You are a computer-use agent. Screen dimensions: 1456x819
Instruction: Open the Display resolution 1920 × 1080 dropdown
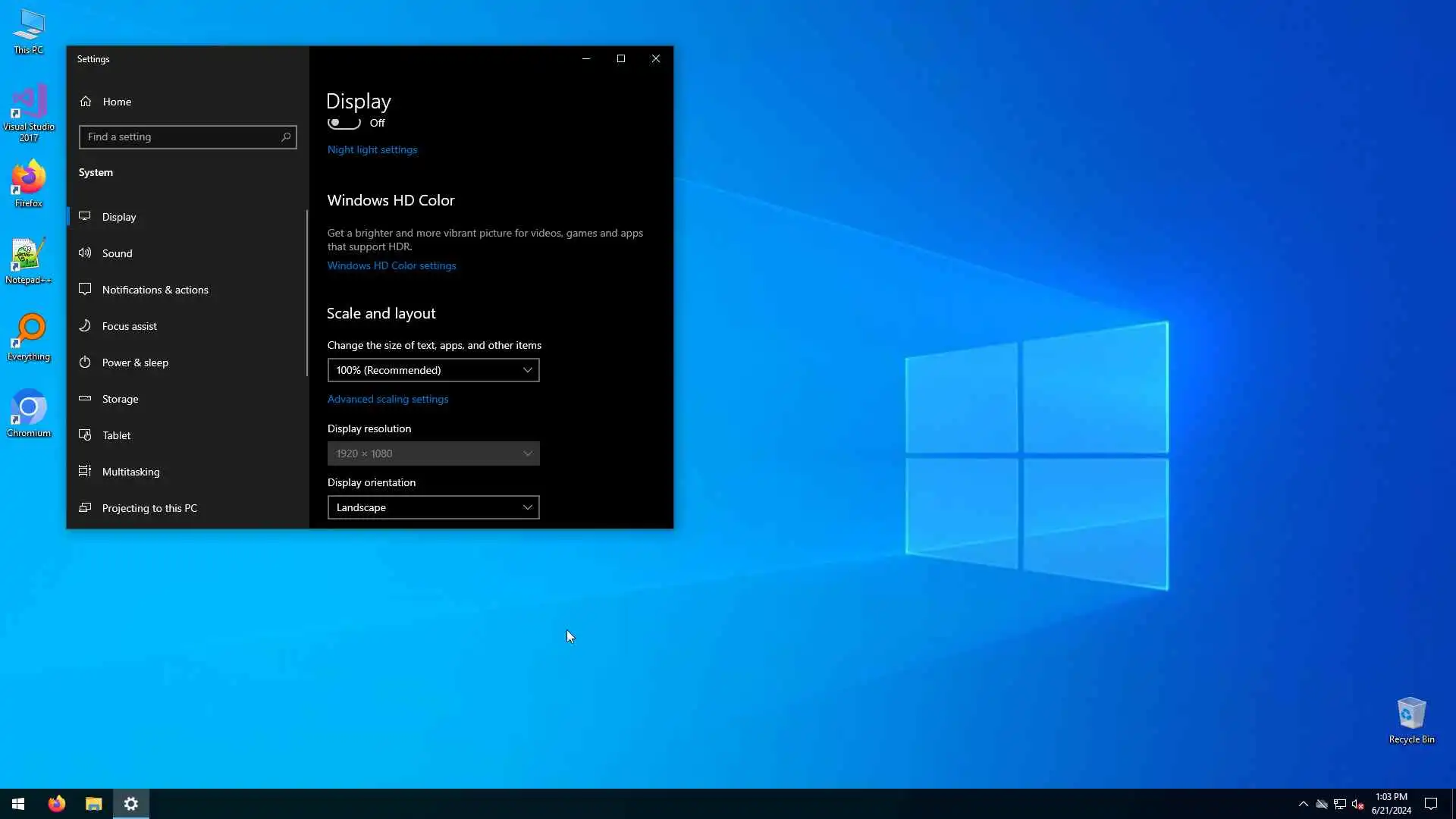point(433,453)
